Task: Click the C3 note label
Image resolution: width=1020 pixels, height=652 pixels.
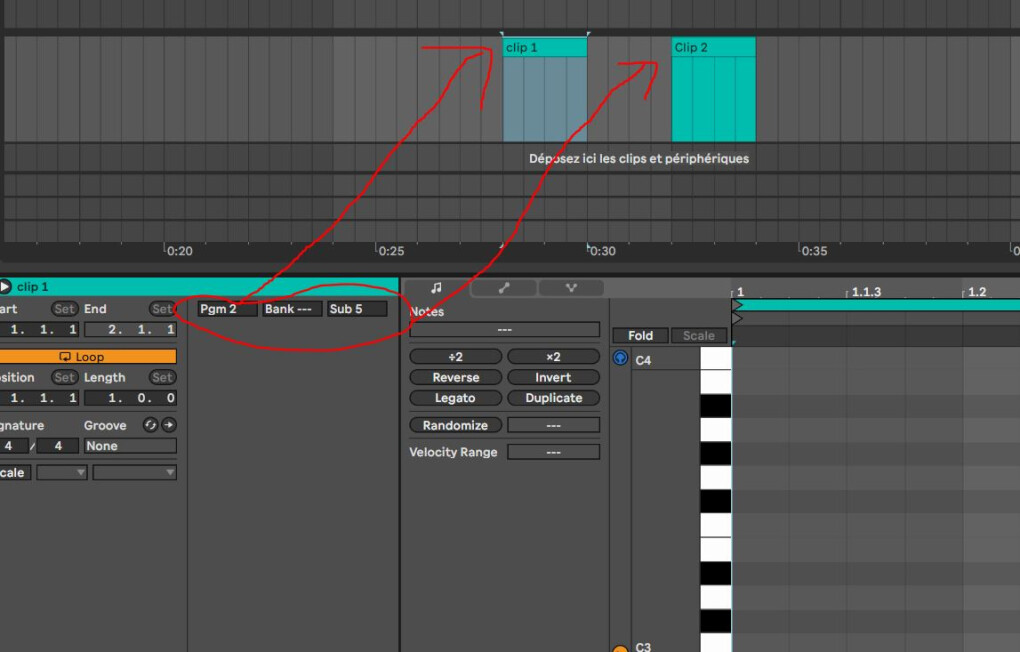Action: [643, 647]
